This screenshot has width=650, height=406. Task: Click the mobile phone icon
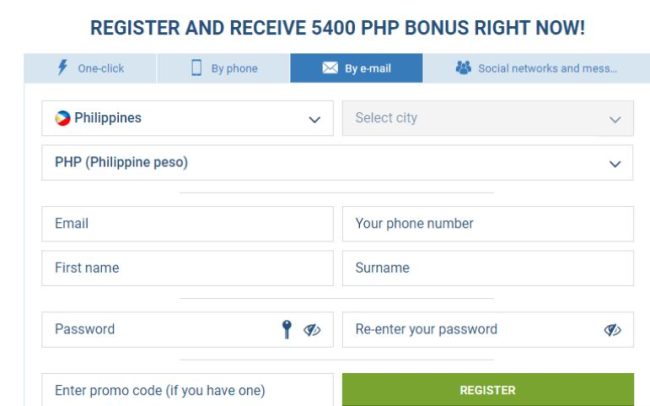click(x=196, y=68)
